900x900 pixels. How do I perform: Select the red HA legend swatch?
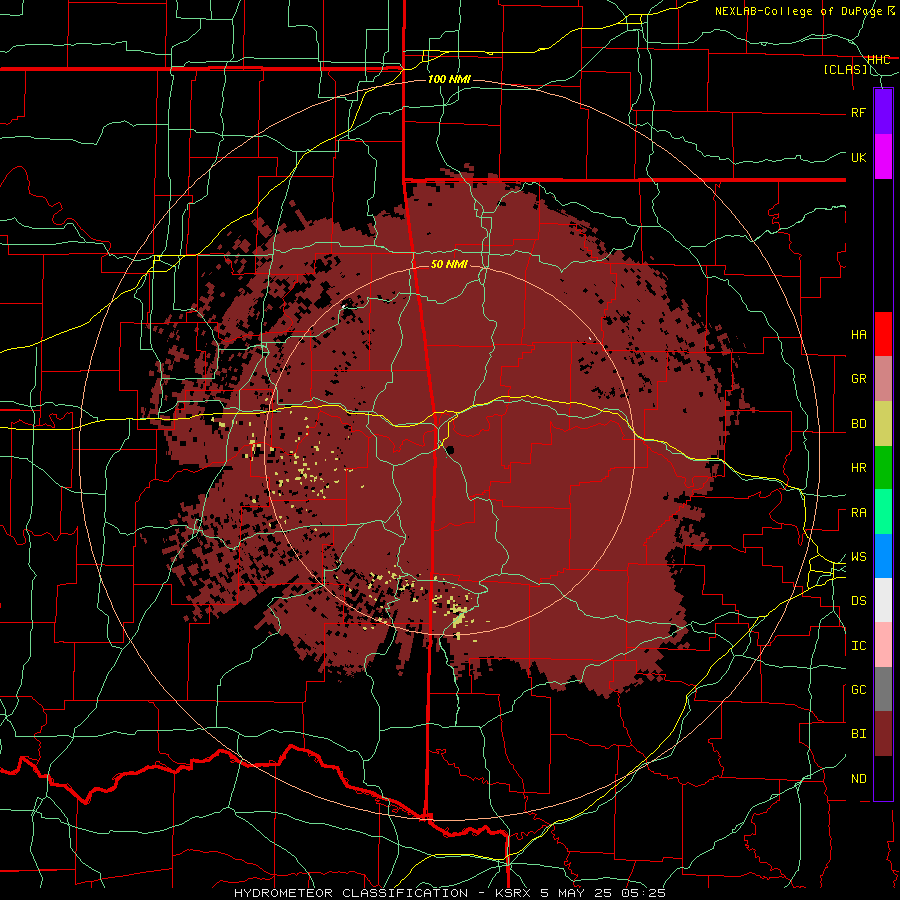point(883,334)
